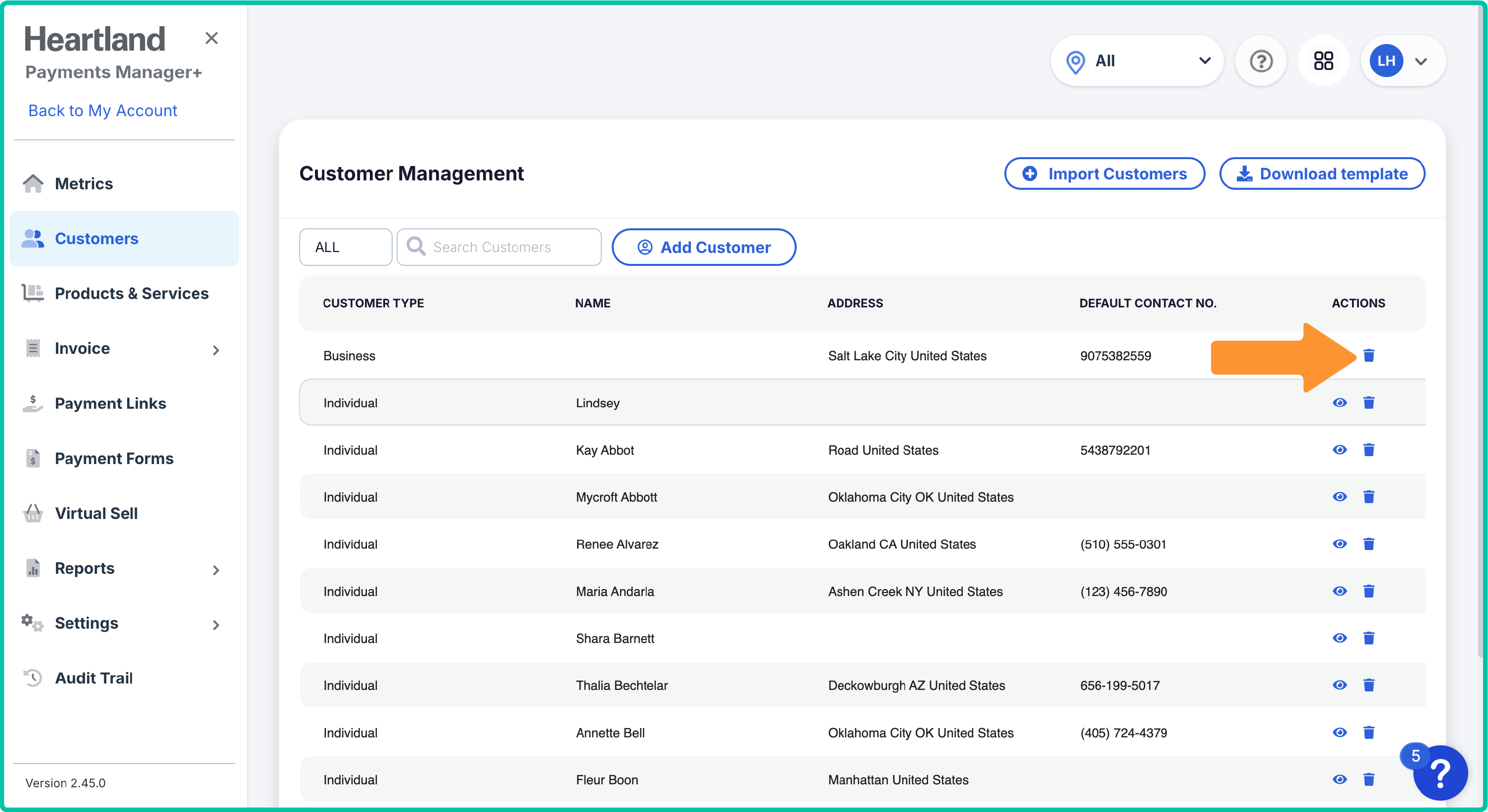Screen dimensions: 1488x812
Task: View Thalia Bechtelar details eye icon
Action: [x=1340, y=685]
